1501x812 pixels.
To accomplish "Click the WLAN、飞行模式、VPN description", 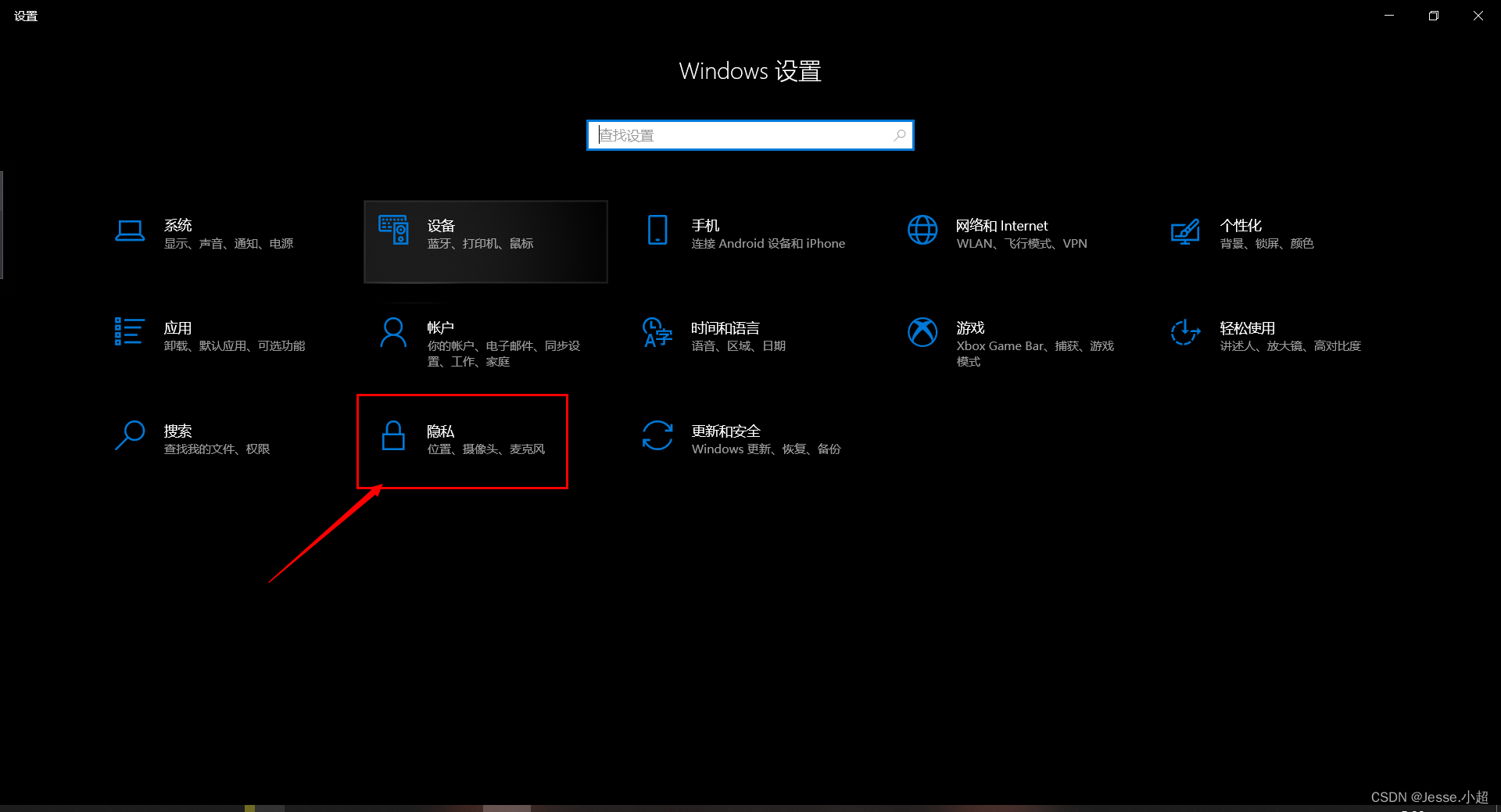I will pyautogui.click(x=1022, y=244).
